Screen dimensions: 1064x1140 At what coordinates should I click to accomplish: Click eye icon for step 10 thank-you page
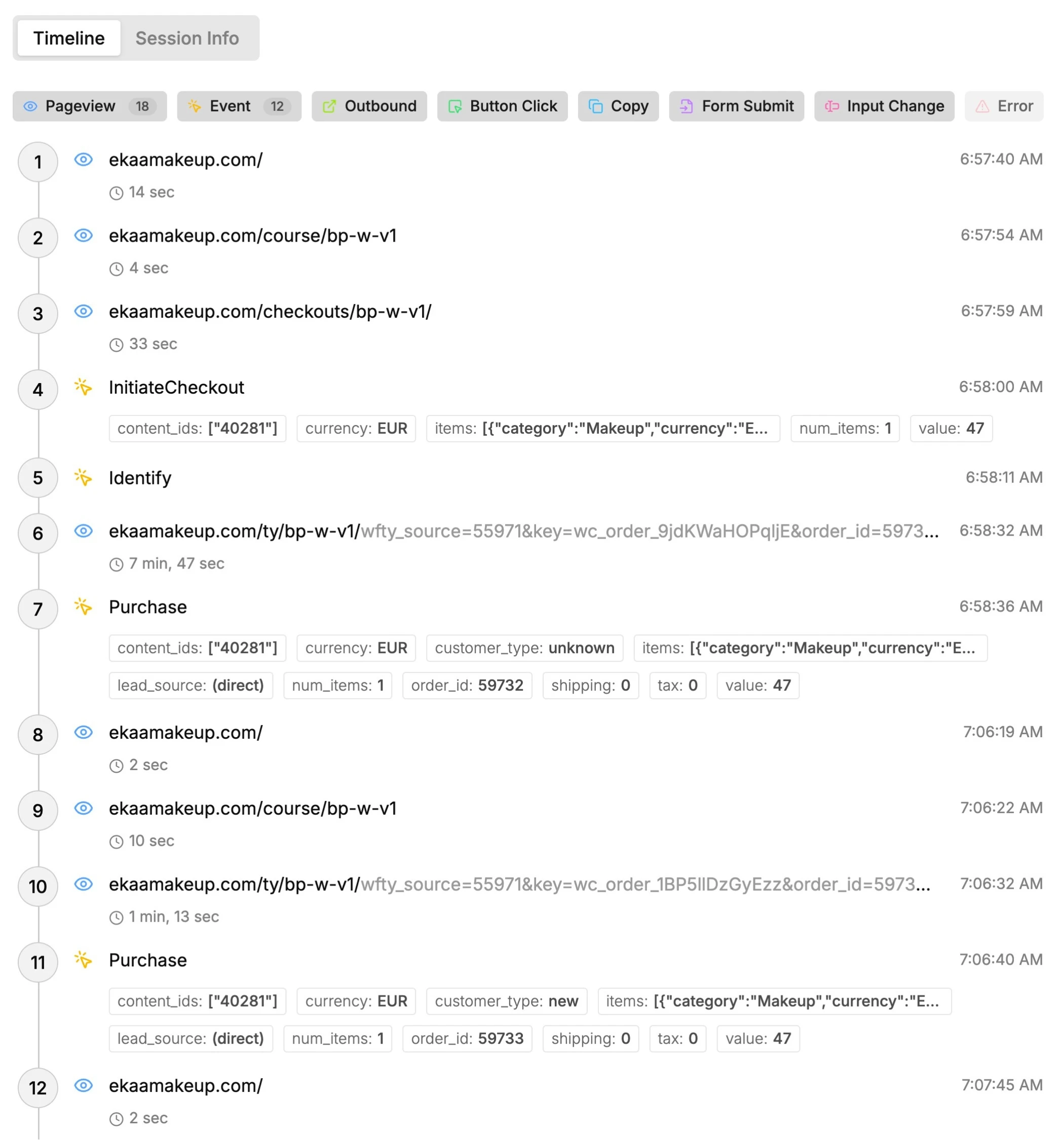(x=84, y=884)
